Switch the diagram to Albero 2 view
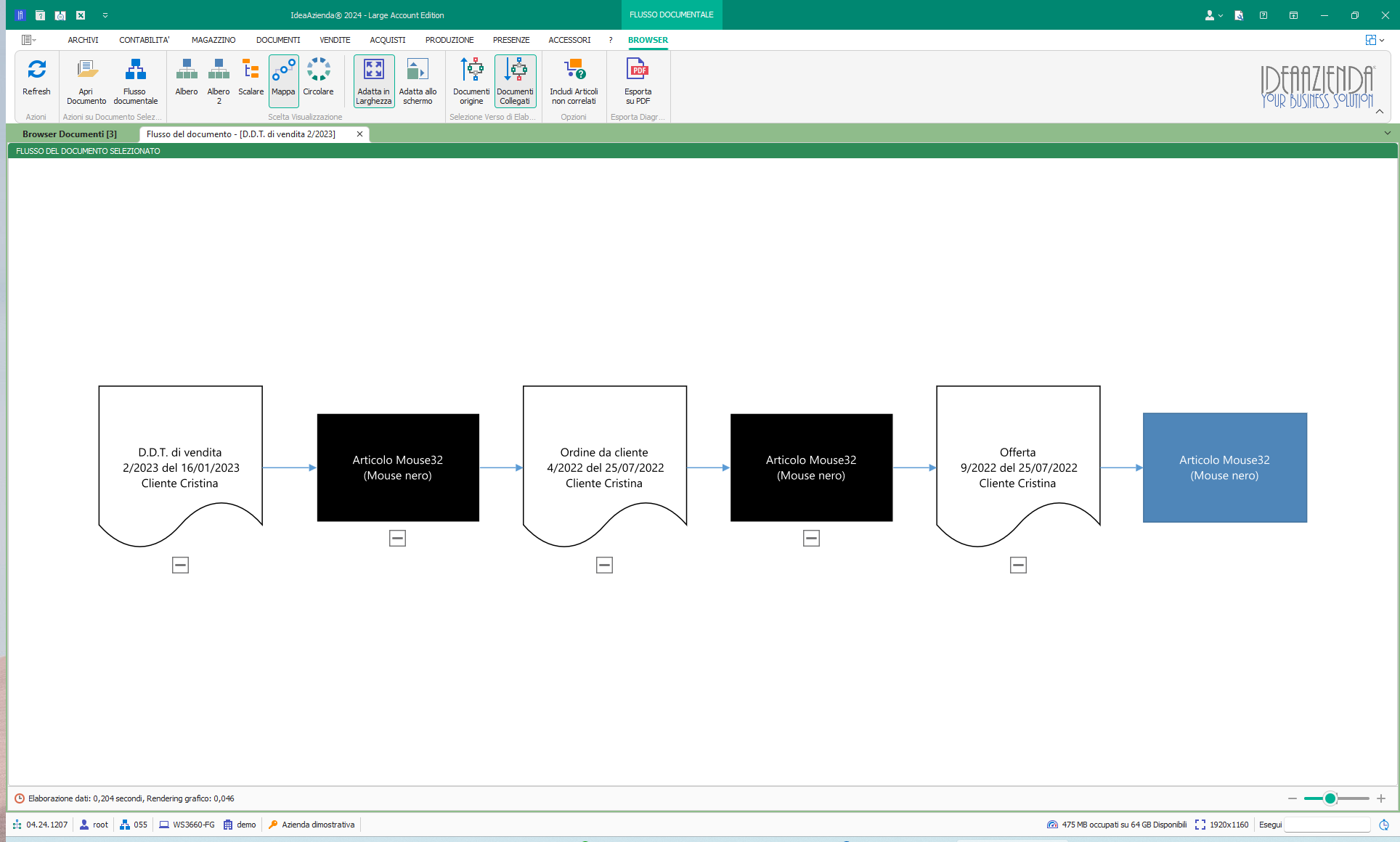1400x842 pixels. [x=219, y=81]
